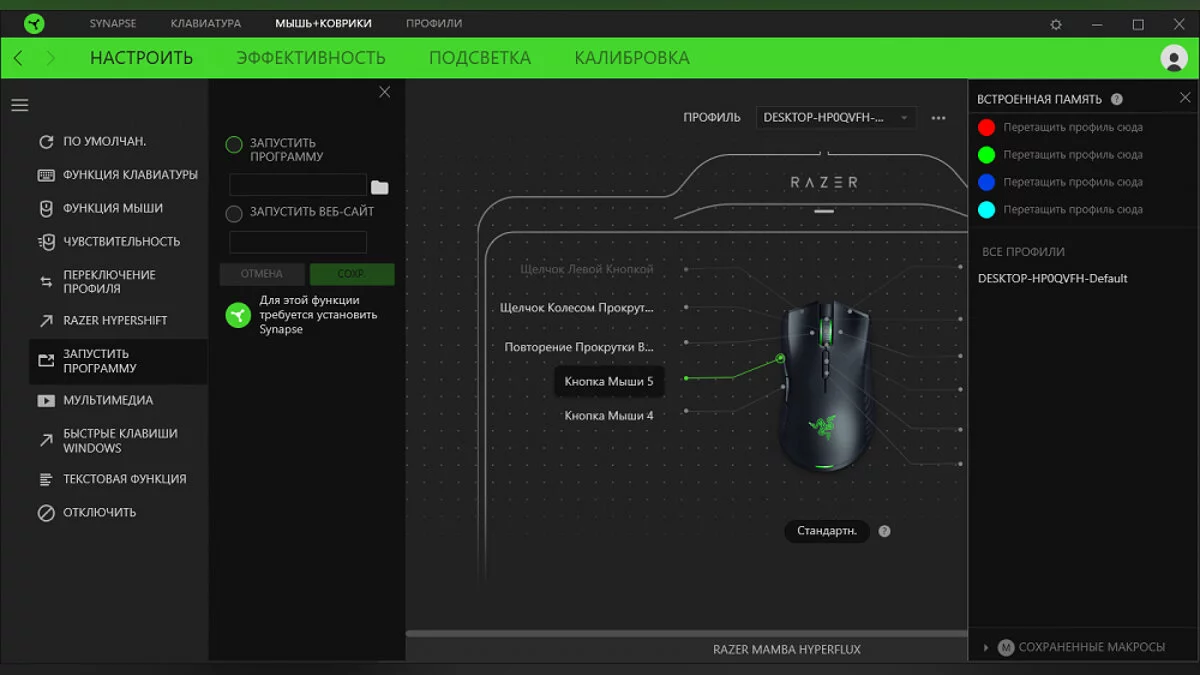Open the Клавиатура tab
Viewport: 1200px width, 675px height.
[206, 23]
